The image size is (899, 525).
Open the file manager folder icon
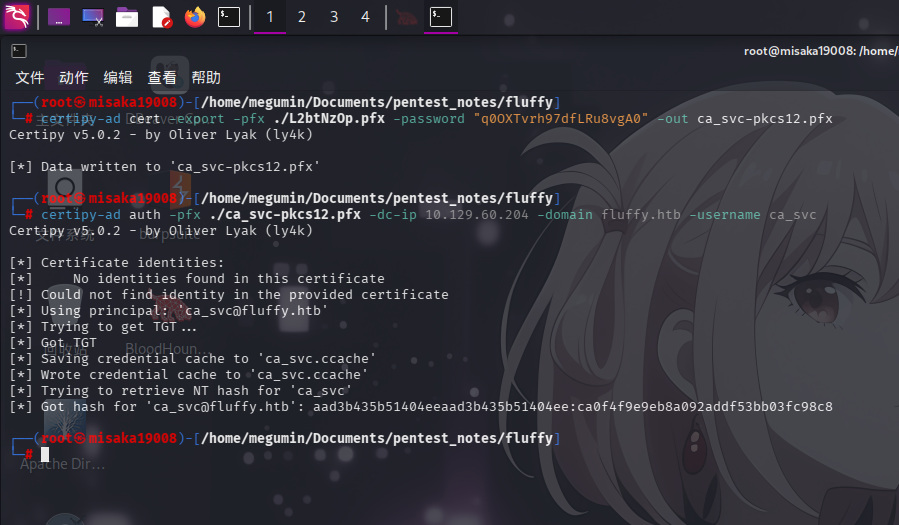tap(127, 17)
